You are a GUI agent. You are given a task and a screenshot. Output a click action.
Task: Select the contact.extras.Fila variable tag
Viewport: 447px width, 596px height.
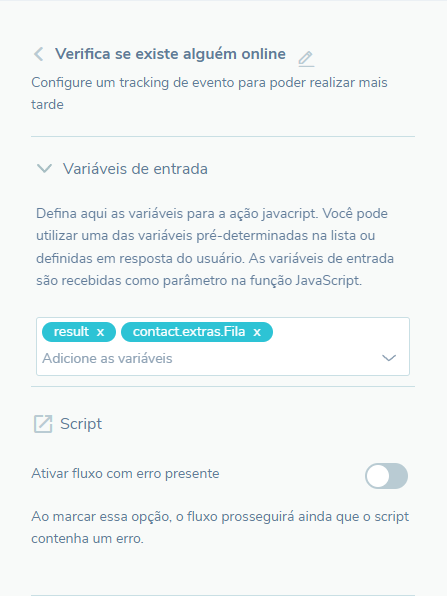coord(189,332)
